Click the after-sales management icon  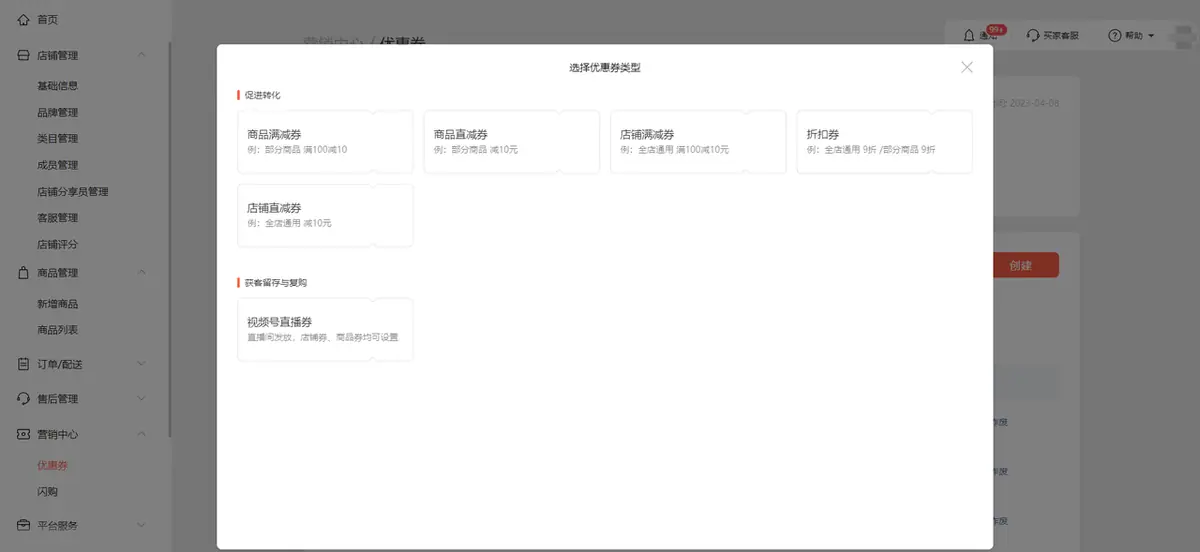[x=24, y=399]
